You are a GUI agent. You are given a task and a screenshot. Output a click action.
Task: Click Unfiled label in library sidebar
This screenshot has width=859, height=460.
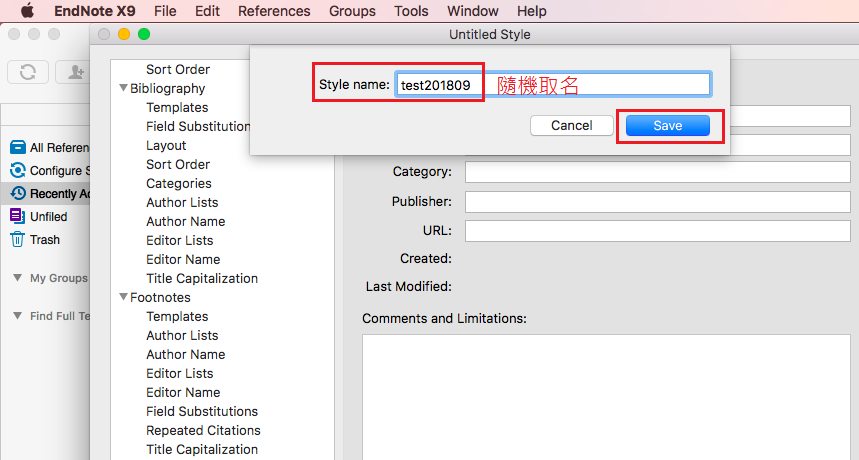point(49,217)
